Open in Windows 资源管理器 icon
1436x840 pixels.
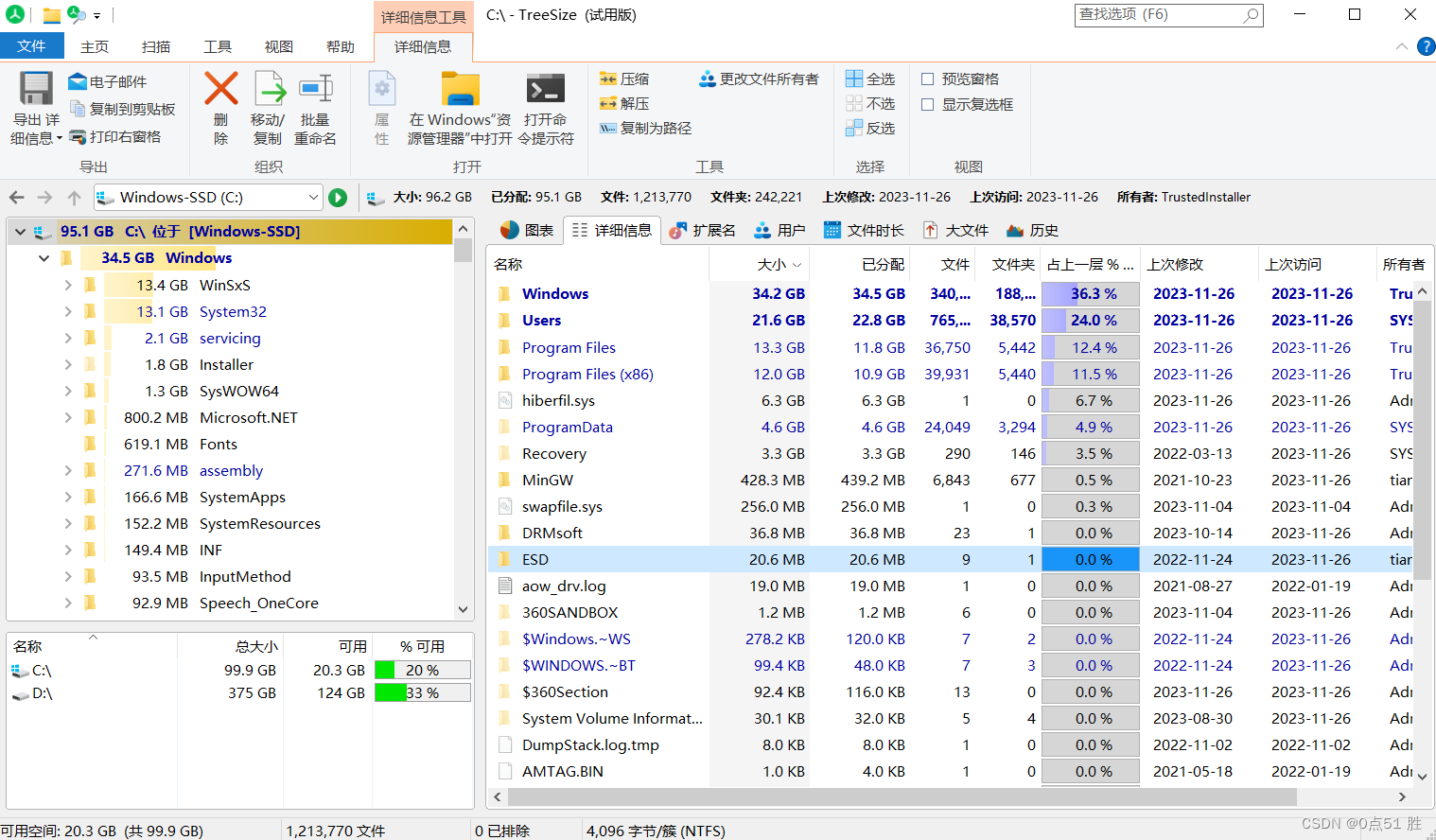[461, 89]
